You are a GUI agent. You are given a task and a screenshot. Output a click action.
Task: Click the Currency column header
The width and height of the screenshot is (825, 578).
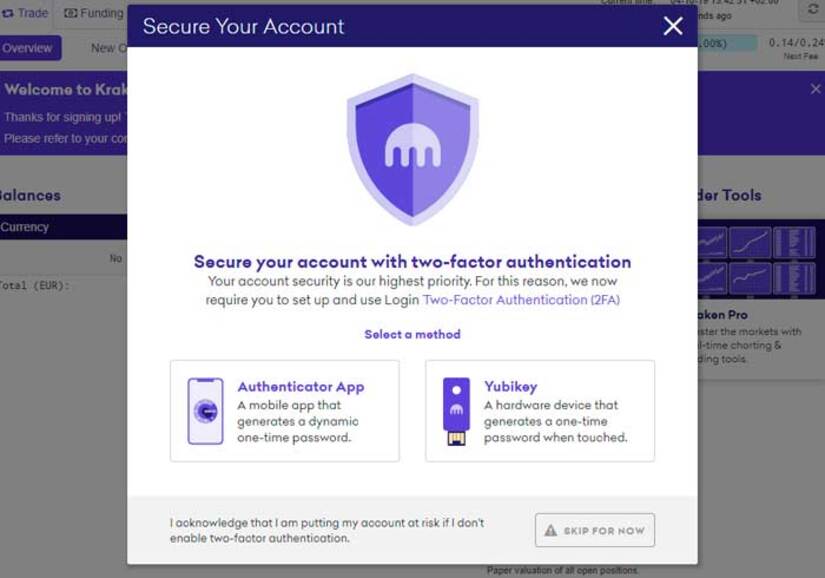pyautogui.click(x=24, y=227)
